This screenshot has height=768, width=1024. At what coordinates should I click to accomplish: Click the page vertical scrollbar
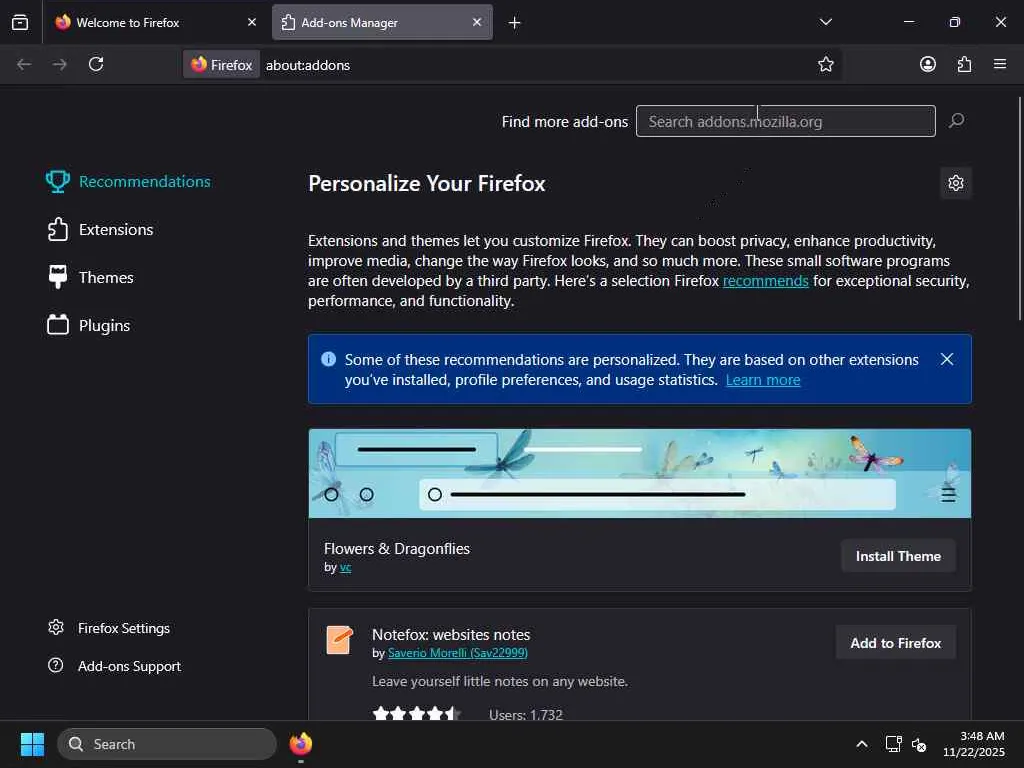(x=1019, y=209)
